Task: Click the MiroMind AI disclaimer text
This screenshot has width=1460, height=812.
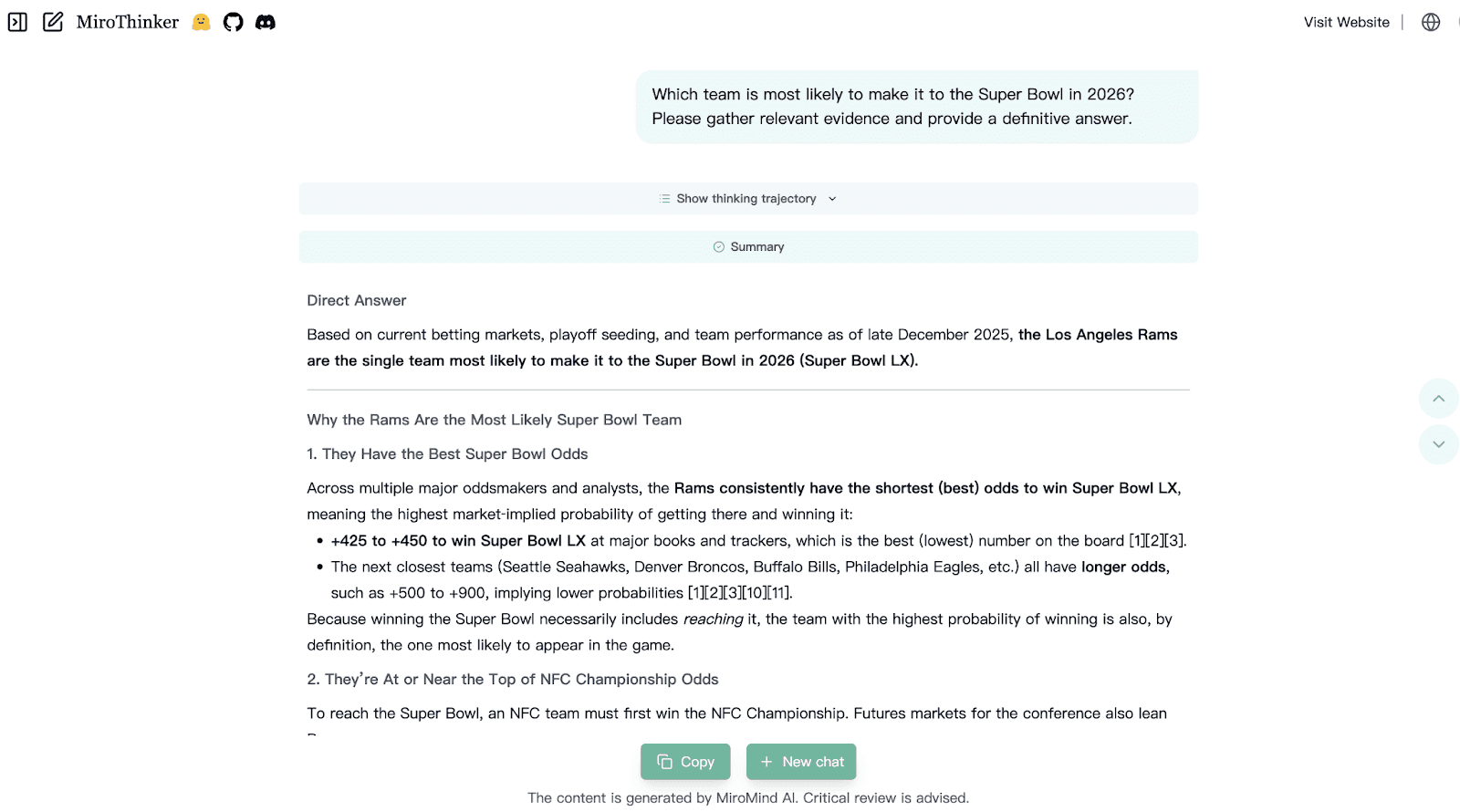Action: pos(748,797)
